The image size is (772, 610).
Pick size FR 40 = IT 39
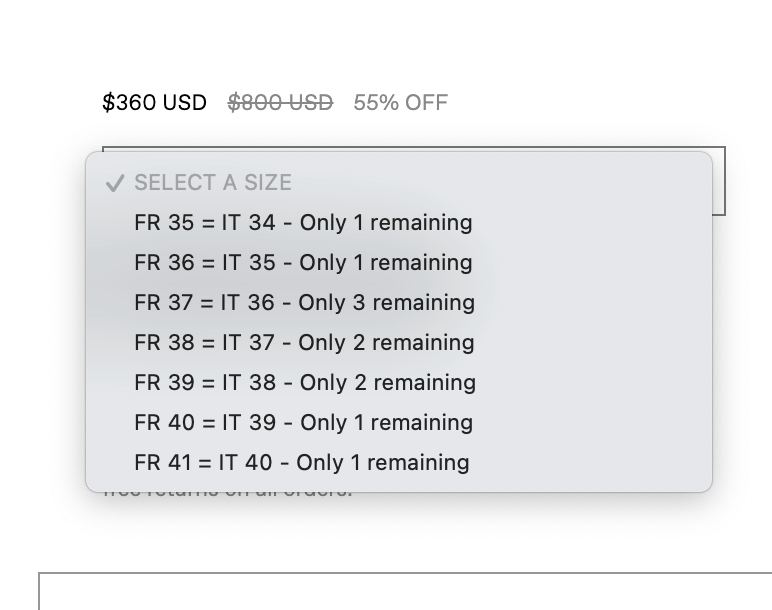coord(303,422)
